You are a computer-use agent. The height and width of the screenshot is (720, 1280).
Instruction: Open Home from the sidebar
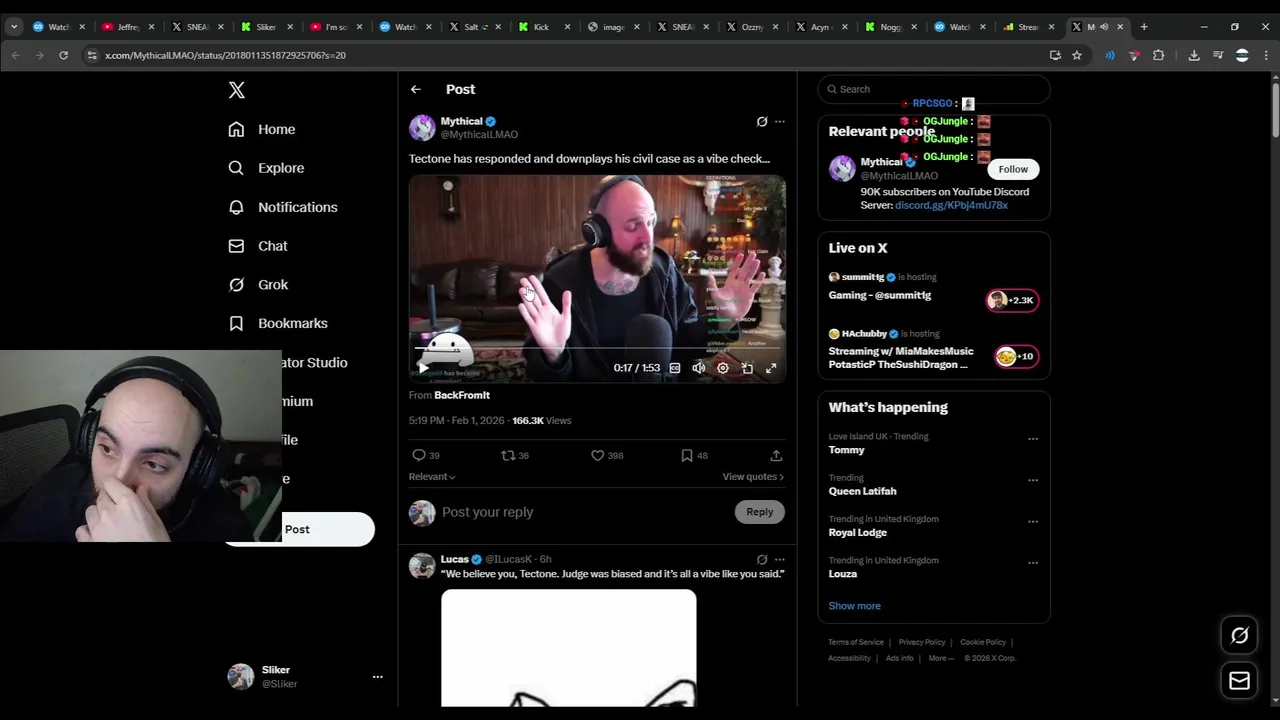click(x=262, y=129)
